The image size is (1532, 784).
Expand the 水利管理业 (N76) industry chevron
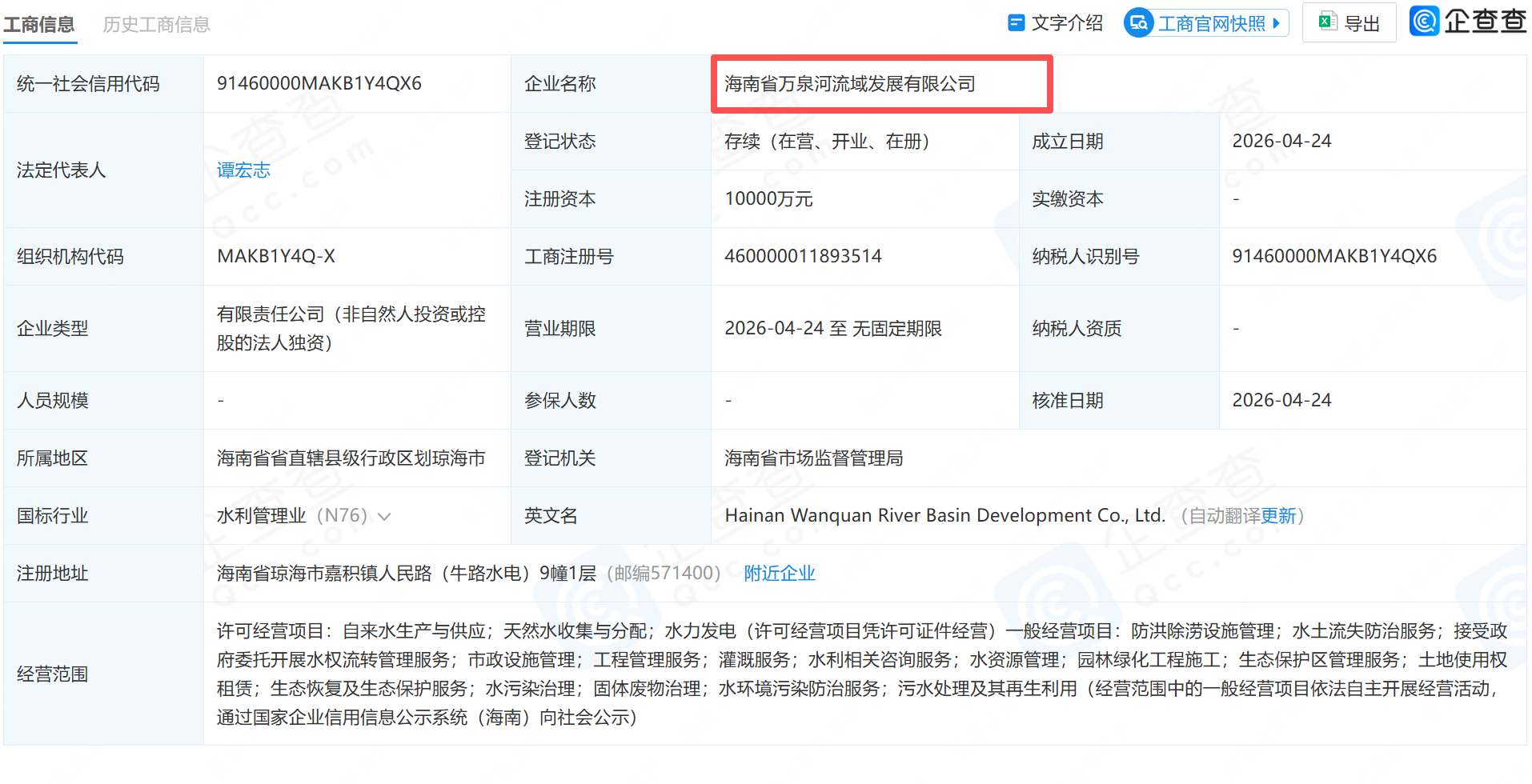[384, 517]
